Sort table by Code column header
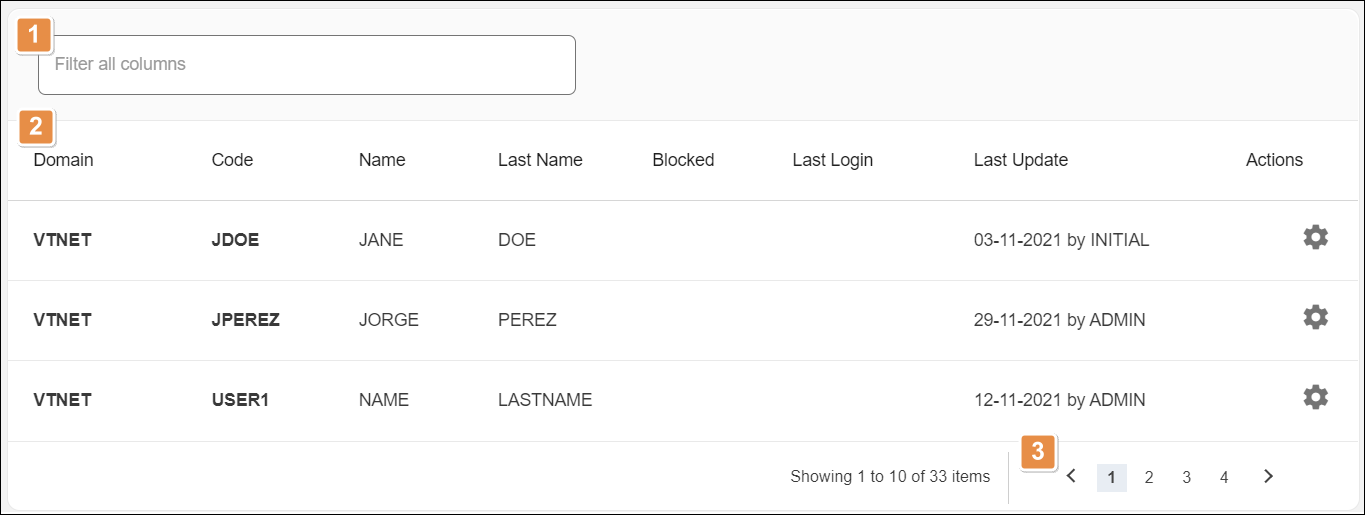Viewport: 1365px width, 515px height. point(232,160)
